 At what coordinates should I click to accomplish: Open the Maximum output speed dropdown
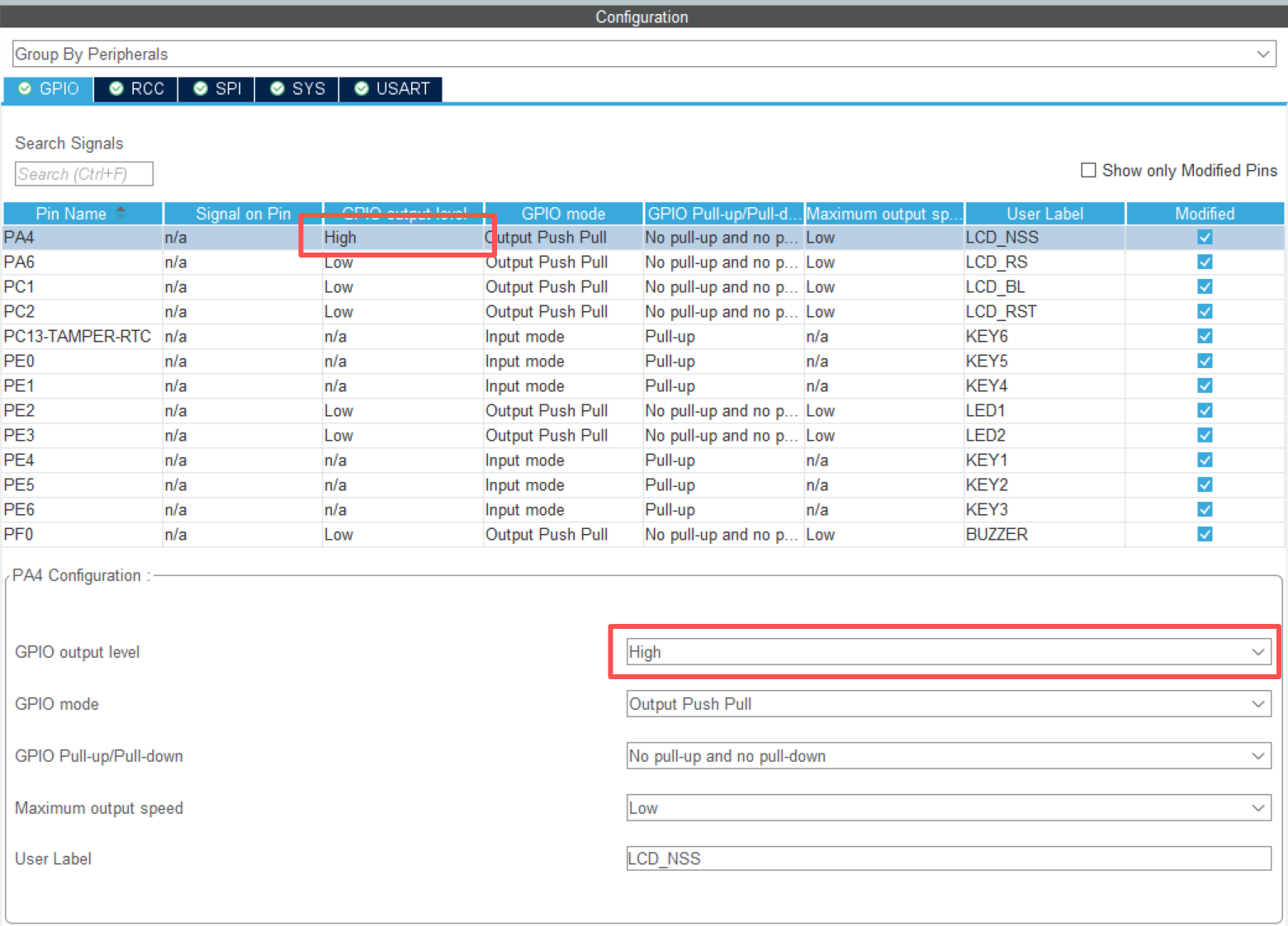949,808
